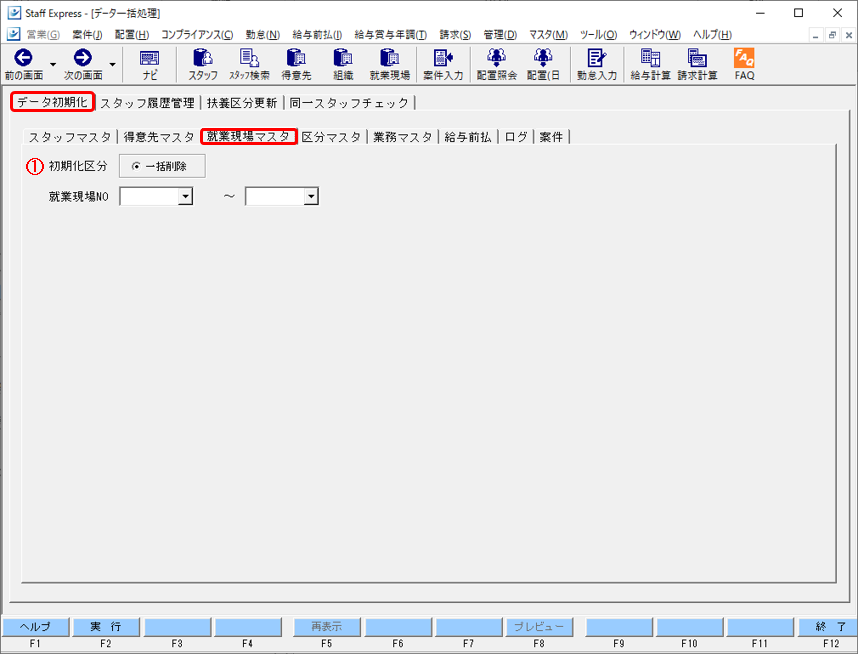
Task: Open the 配置(H) menu
Action: click(132, 34)
